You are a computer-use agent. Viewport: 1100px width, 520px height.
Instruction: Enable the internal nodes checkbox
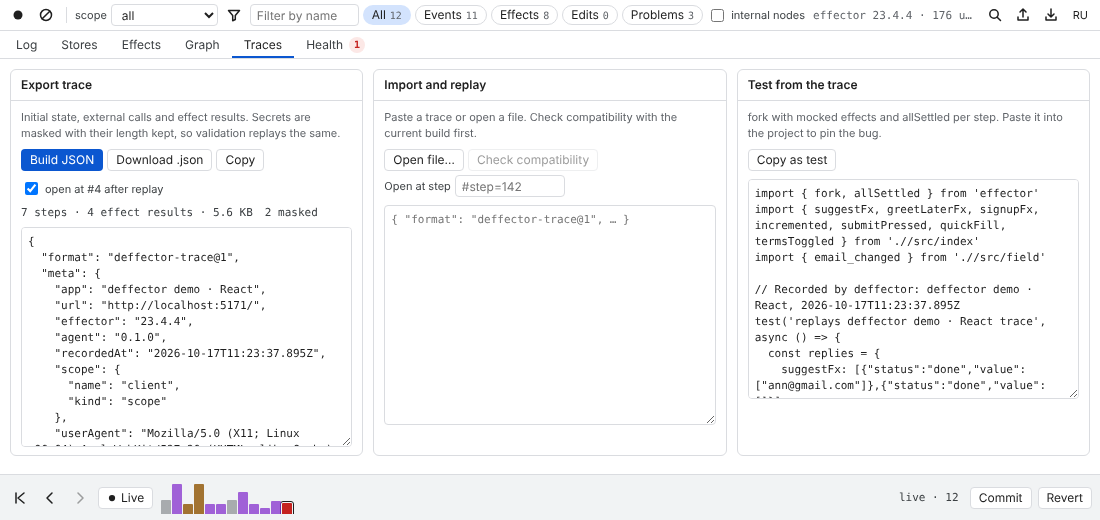click(717, 15)
